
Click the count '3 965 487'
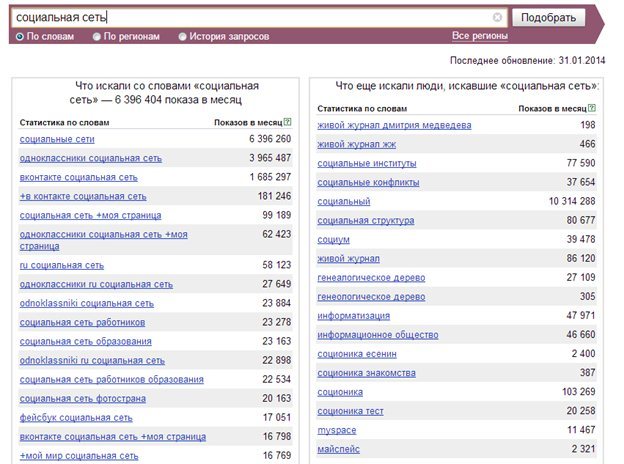pos(270,158)
